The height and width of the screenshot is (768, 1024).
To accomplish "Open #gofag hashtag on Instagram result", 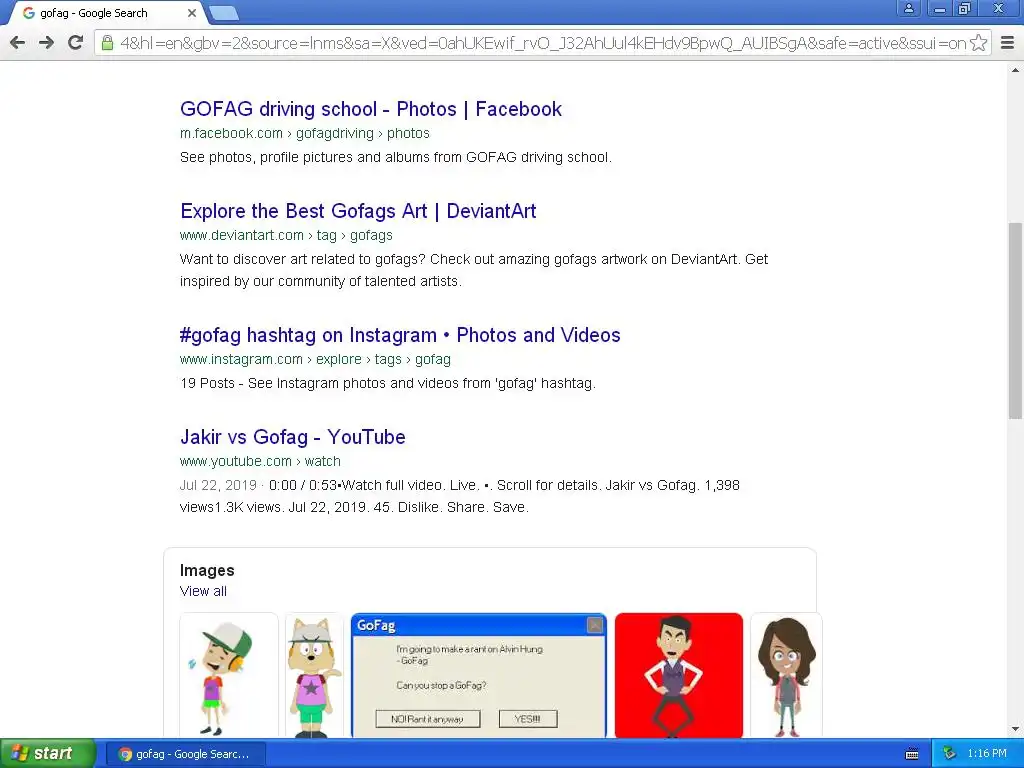I will click(400, 335).
